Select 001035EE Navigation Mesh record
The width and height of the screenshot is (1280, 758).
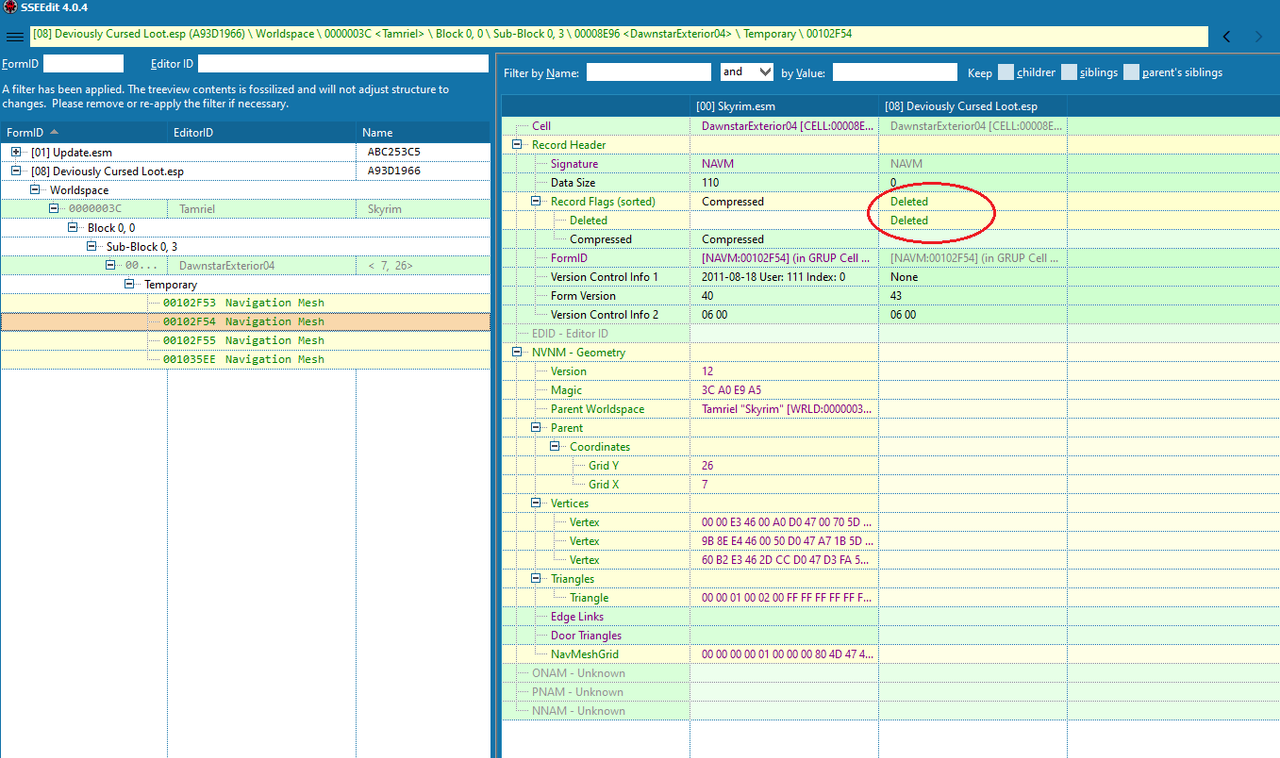(x=243, y=360)
